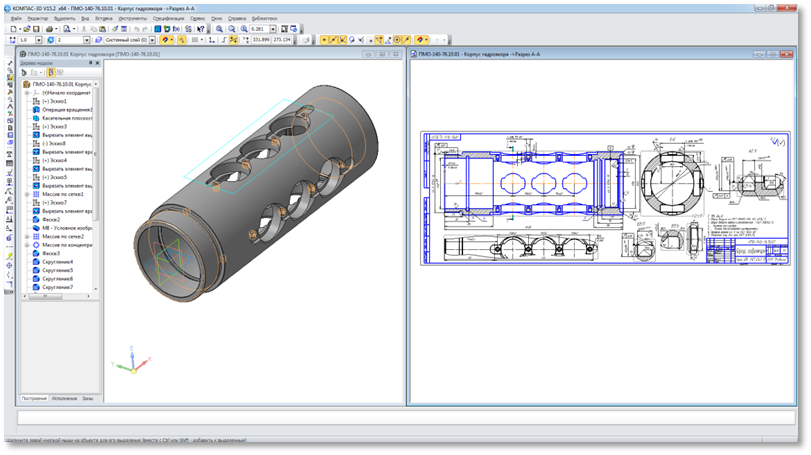Expand the Массив по сетке2 tree node
Screen dimensions: 811x455
(x=27, y=236)
